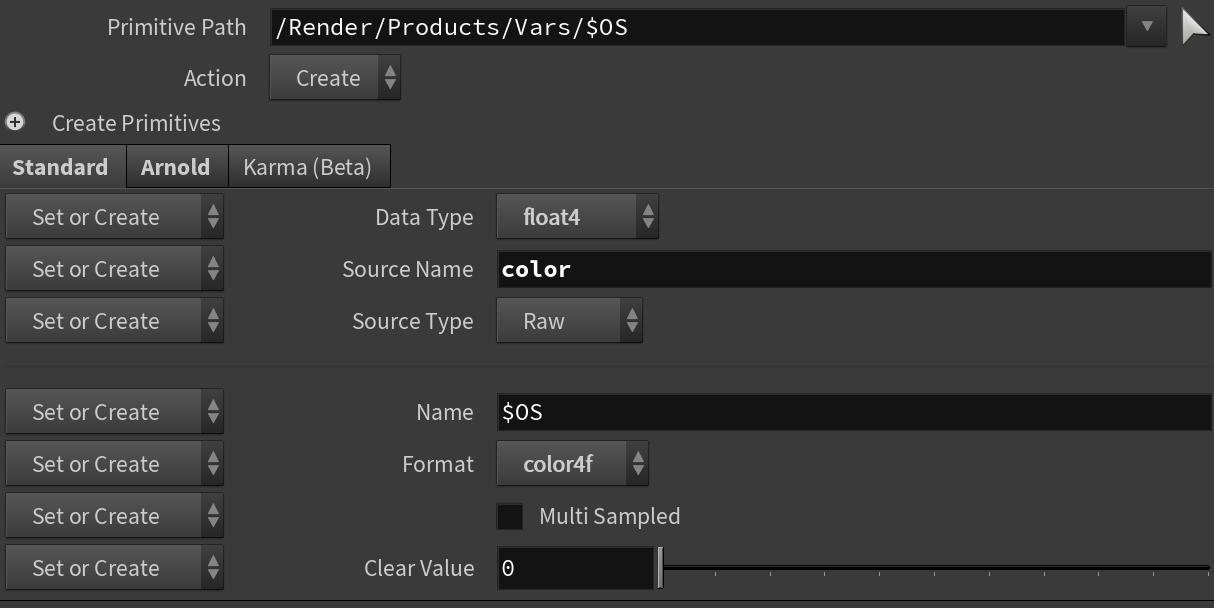Open Set or Create menu for Multi Sampled

(114, 516)
